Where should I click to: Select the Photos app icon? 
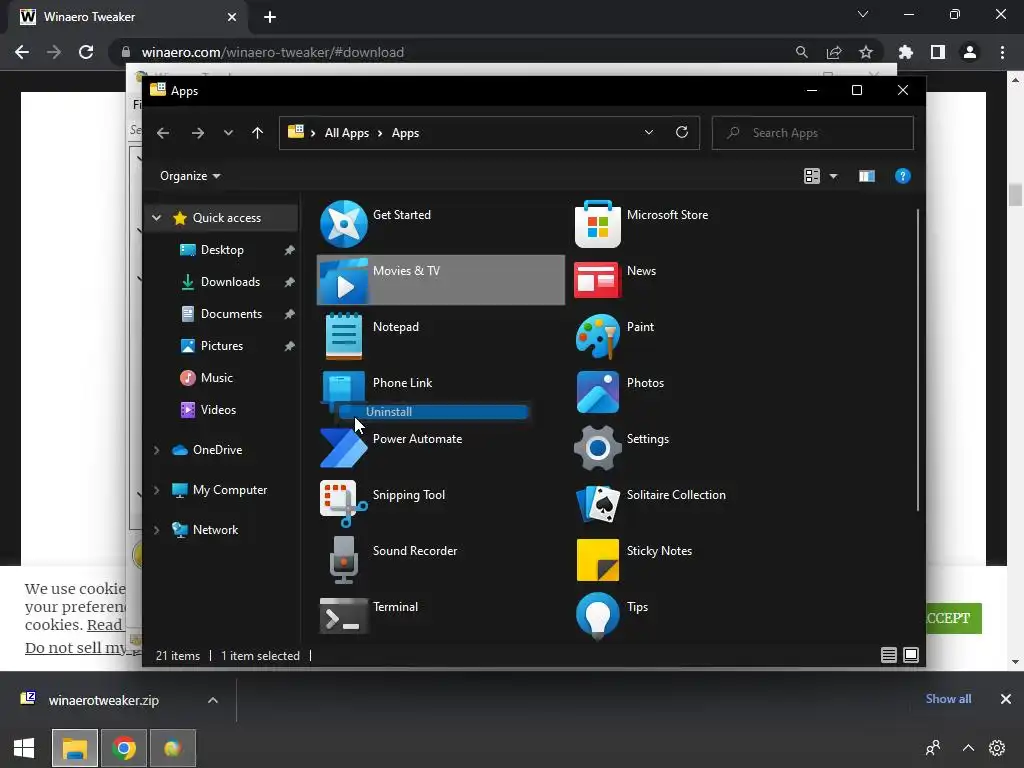click(598, 392)
